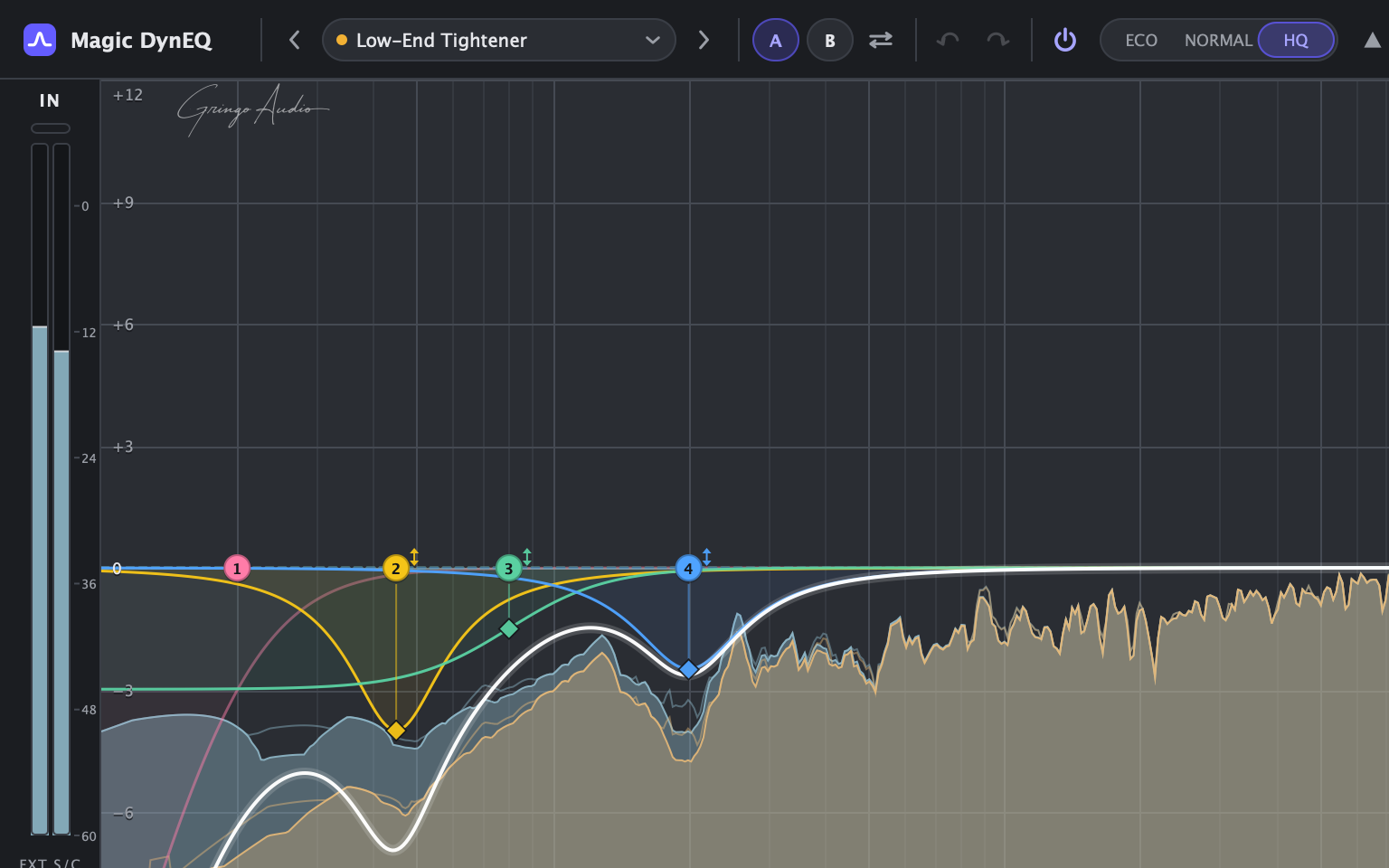Click the blue band 4 diamond gain handle
This screenshot has height=868, width=1389.
click(x=688, y=669)
